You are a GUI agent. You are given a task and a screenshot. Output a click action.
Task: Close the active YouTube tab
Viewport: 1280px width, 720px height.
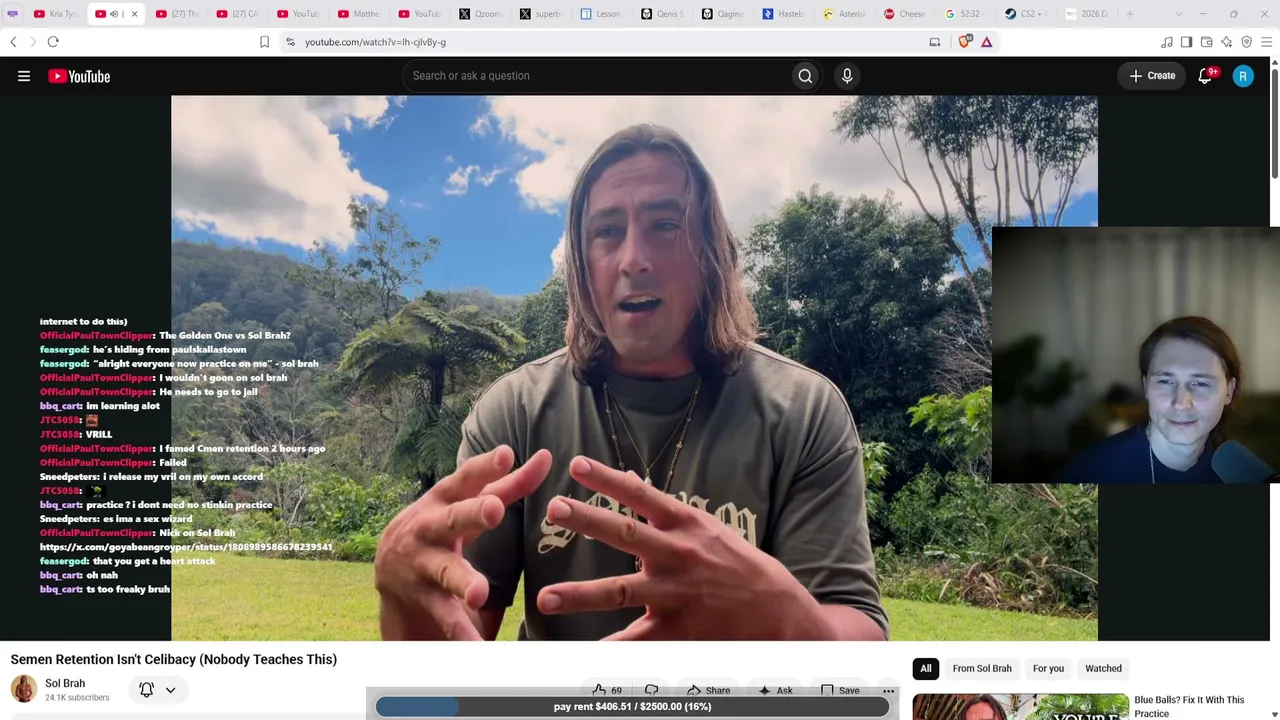pos(134,14)
